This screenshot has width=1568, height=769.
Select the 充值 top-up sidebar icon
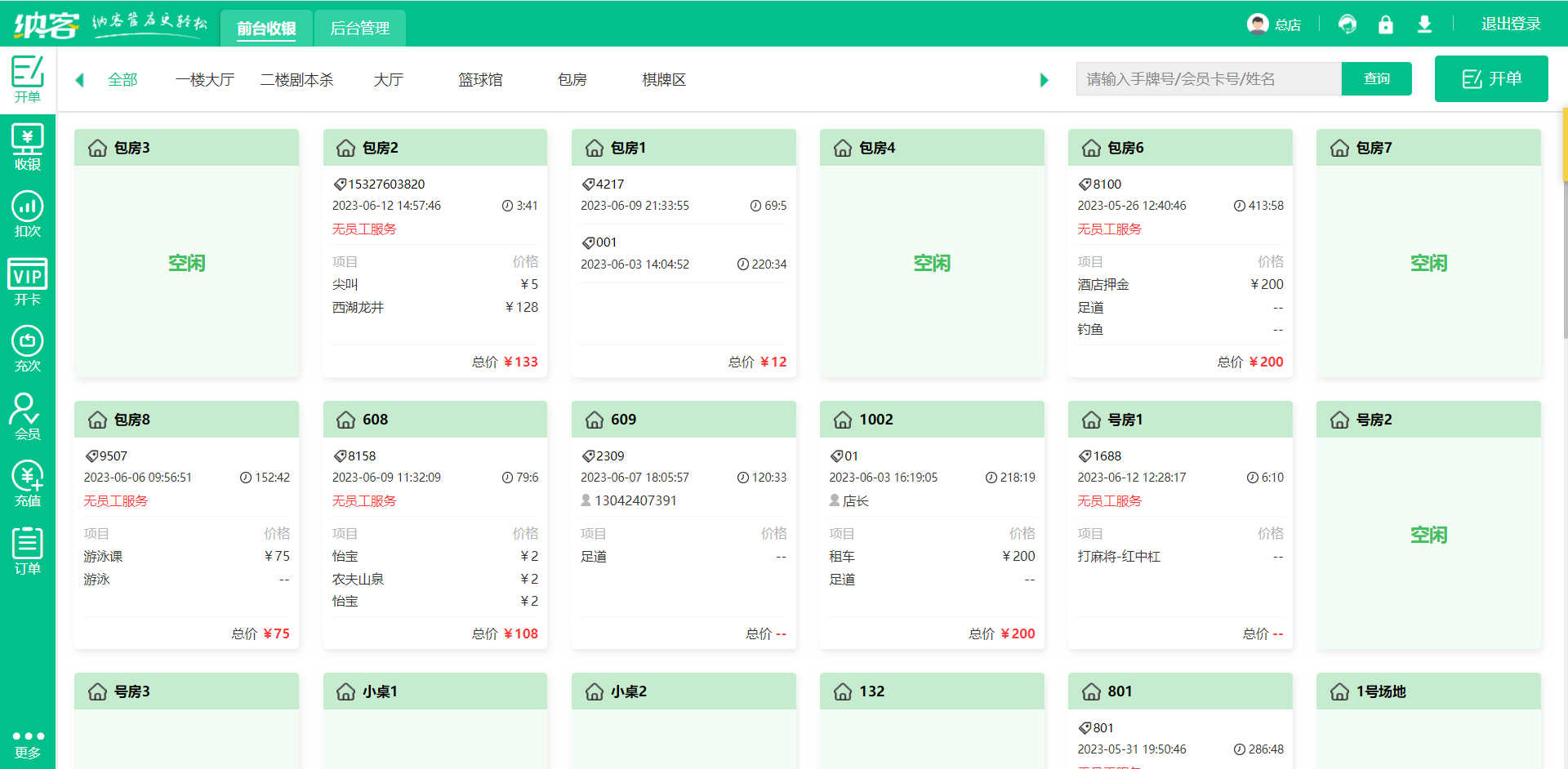click(27, 484)
